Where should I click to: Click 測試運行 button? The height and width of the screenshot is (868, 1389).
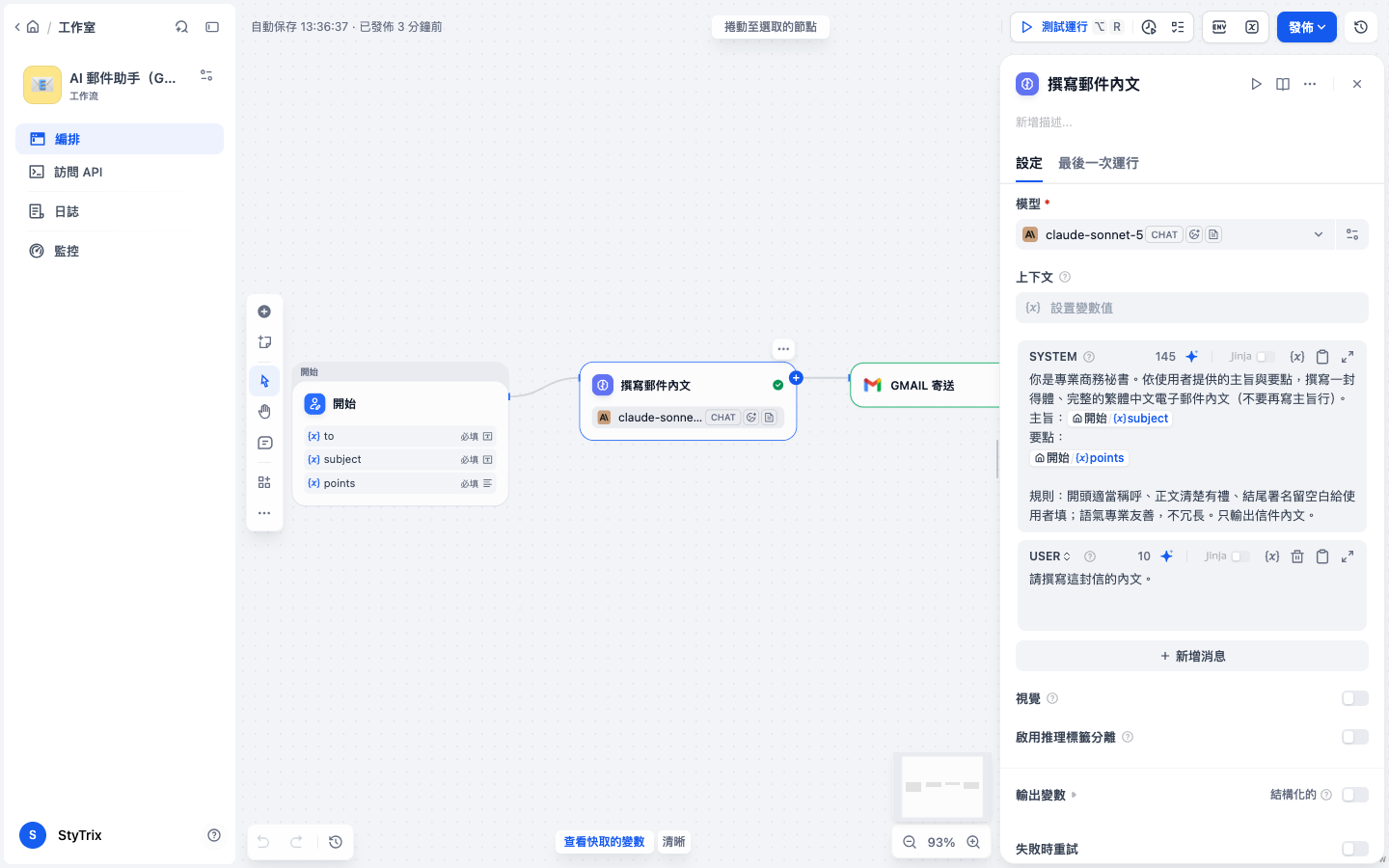click(1070, 27)
